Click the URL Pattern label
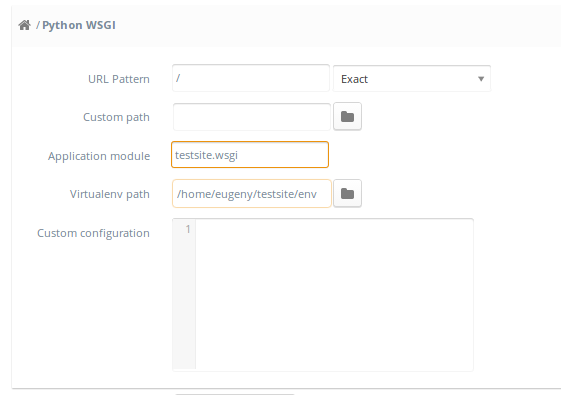The width and height of the screenshot is (561, 395). (119, 79)
